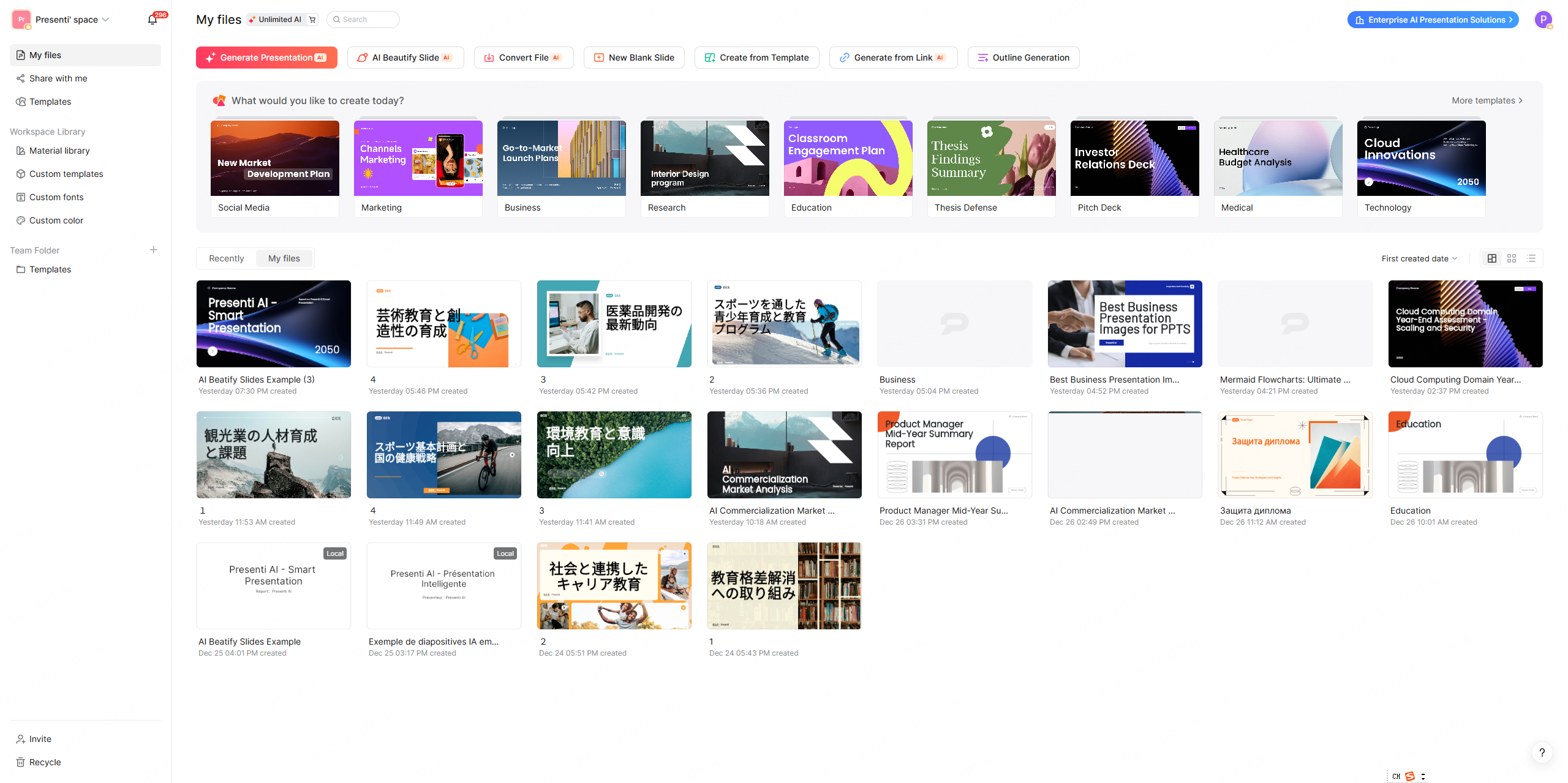Image resolution: width=1568 pixels, height=783 pixels.
Task: Add a new Team Folder via the plus icon
Action: coord(154,250)
